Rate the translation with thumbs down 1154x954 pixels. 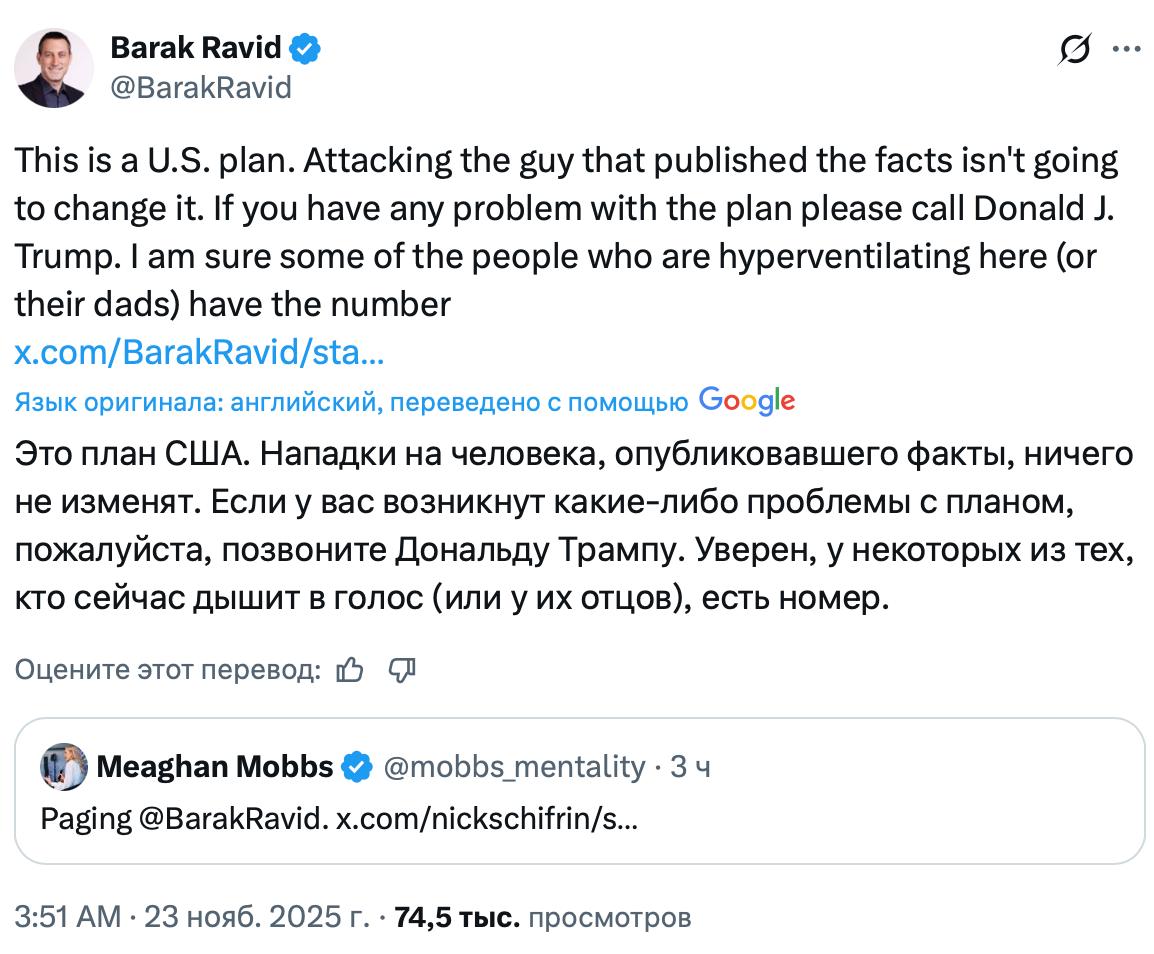[401, 670]
